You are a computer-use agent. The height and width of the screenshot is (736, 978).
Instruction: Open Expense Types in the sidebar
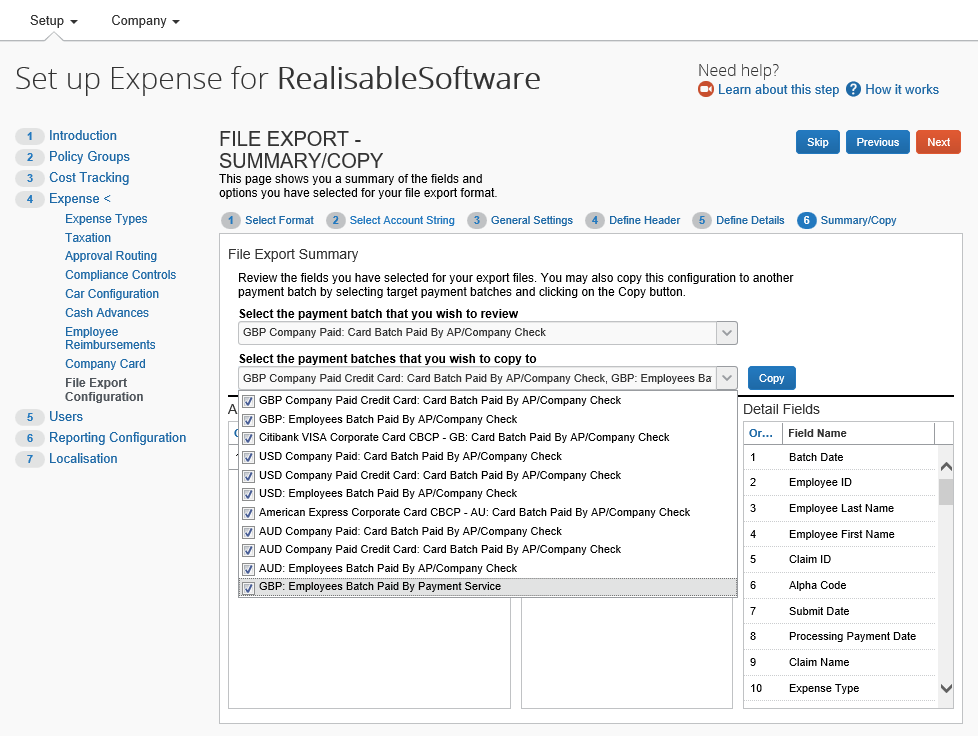click(106, 219)
